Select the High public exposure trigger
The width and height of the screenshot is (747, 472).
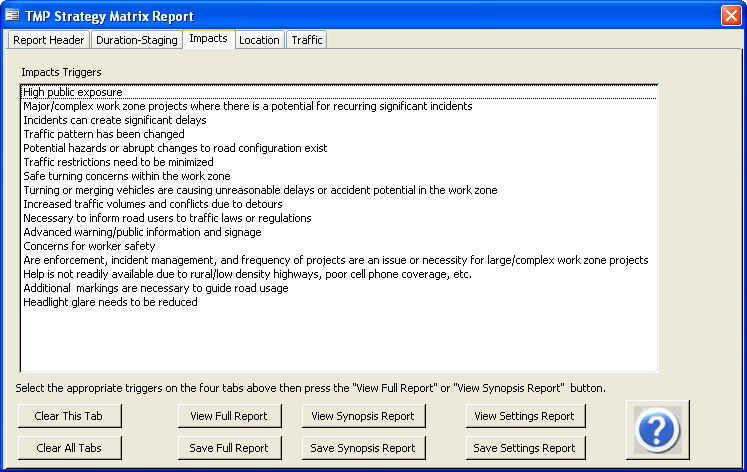coord(73,92)
